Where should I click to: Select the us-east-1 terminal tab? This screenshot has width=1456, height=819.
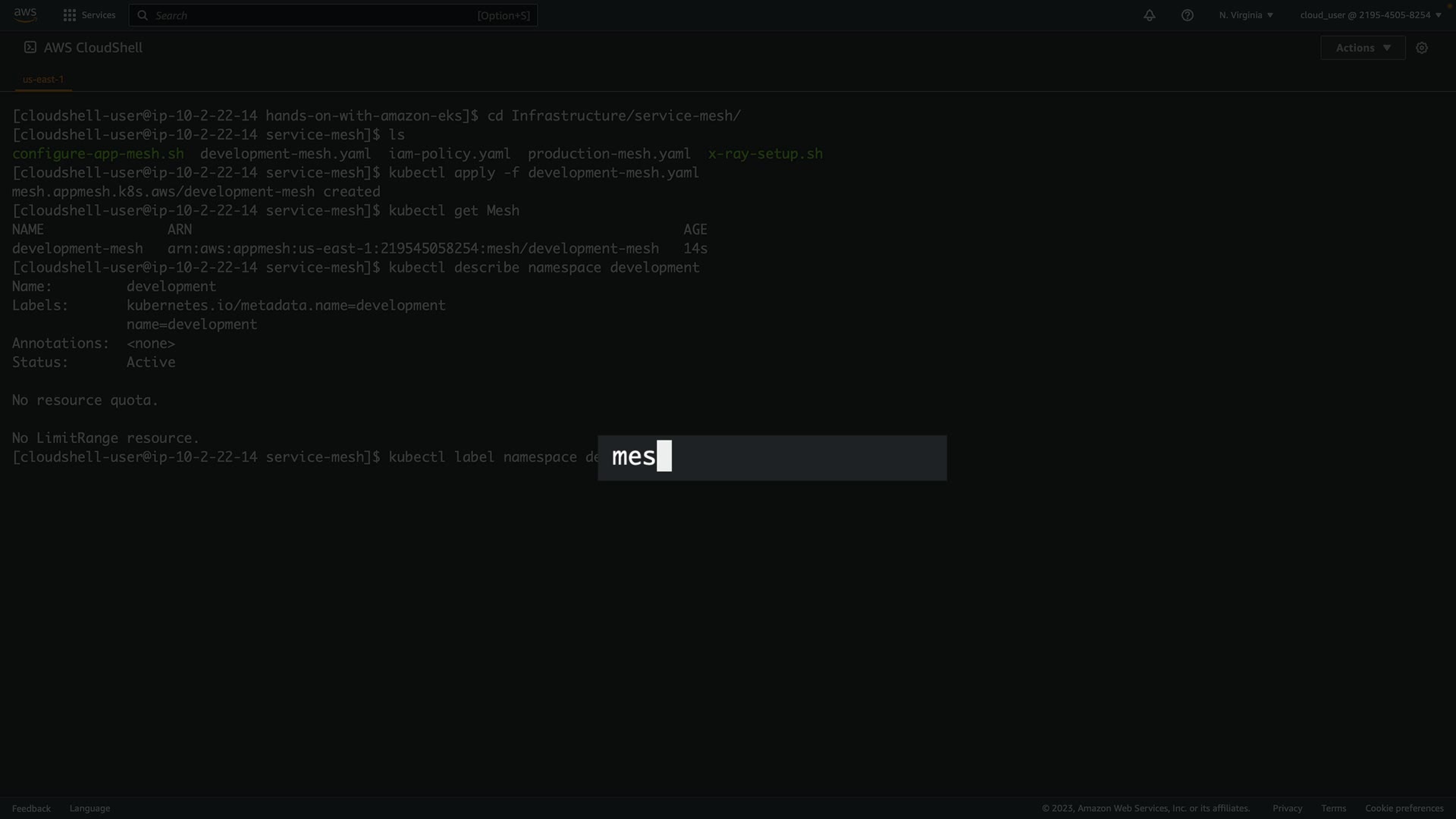(x=43, y=80)
